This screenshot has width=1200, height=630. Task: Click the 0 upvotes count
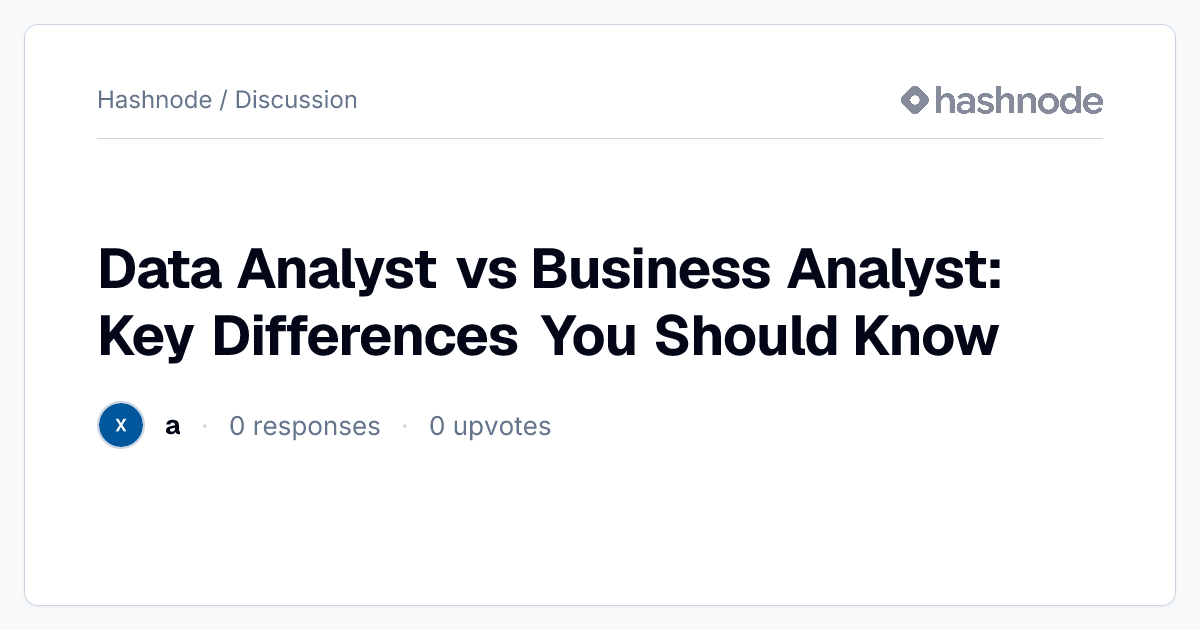[490, 426]
